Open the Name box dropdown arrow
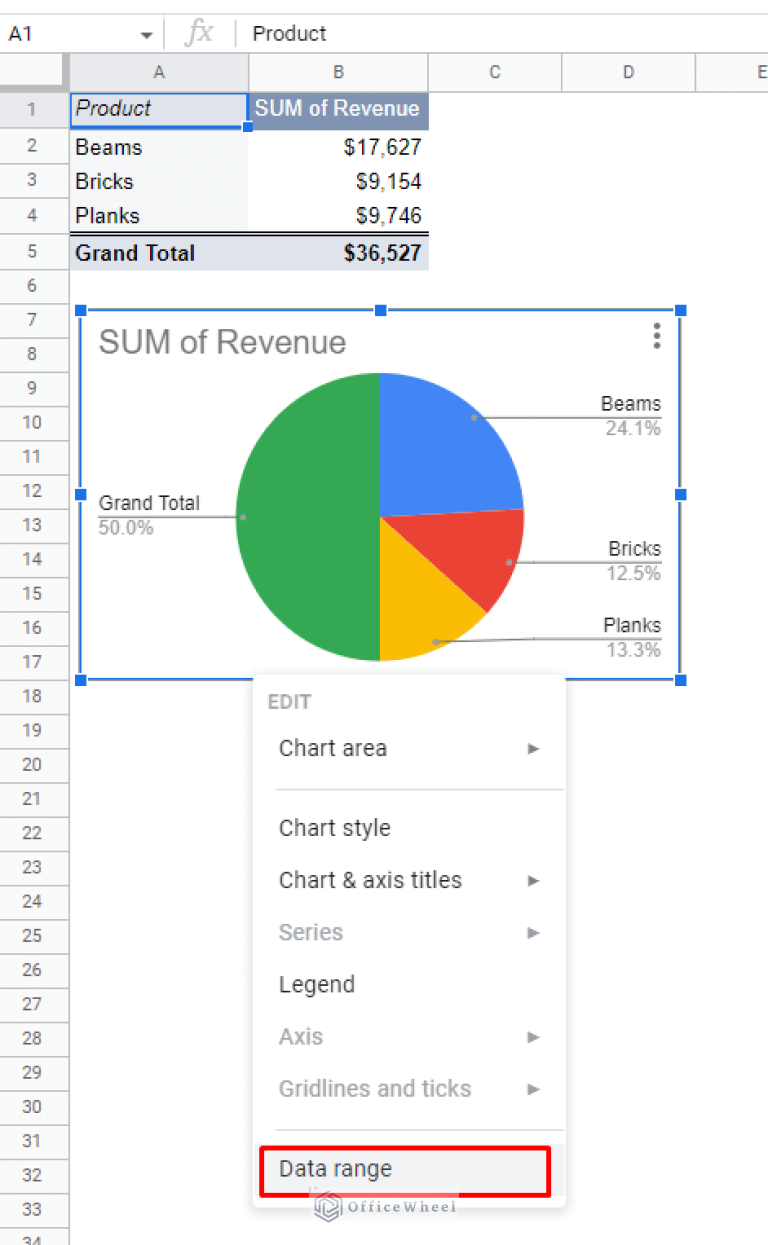 pyautogui.click(x=146, y=35)
